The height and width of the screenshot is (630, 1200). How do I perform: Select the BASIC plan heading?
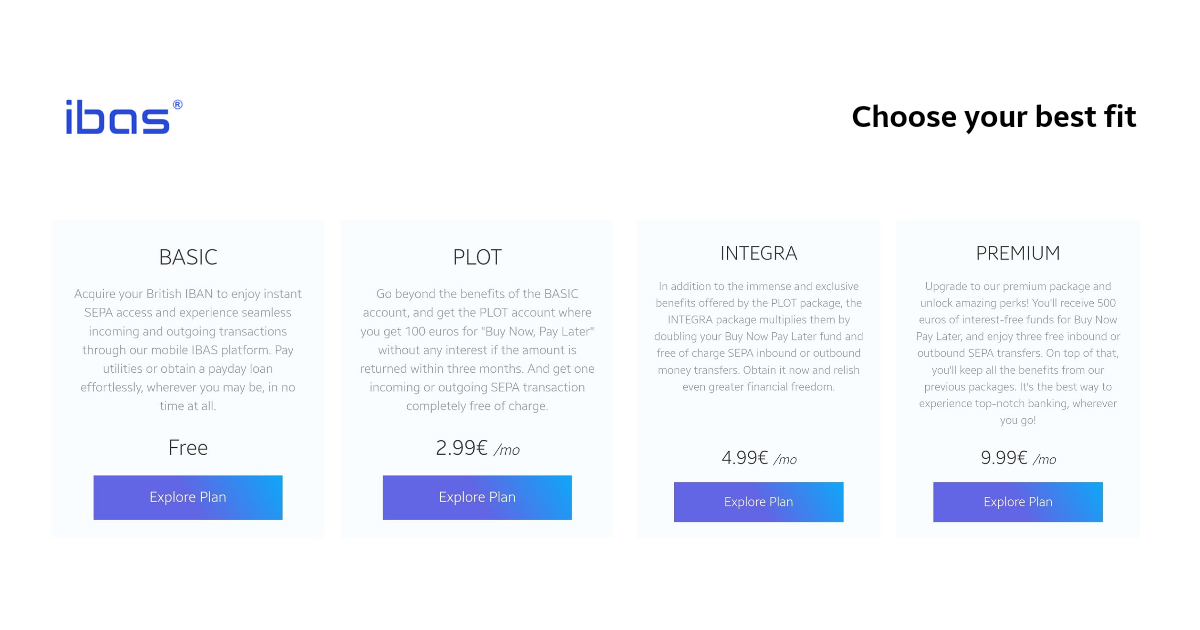click(188, 257)
